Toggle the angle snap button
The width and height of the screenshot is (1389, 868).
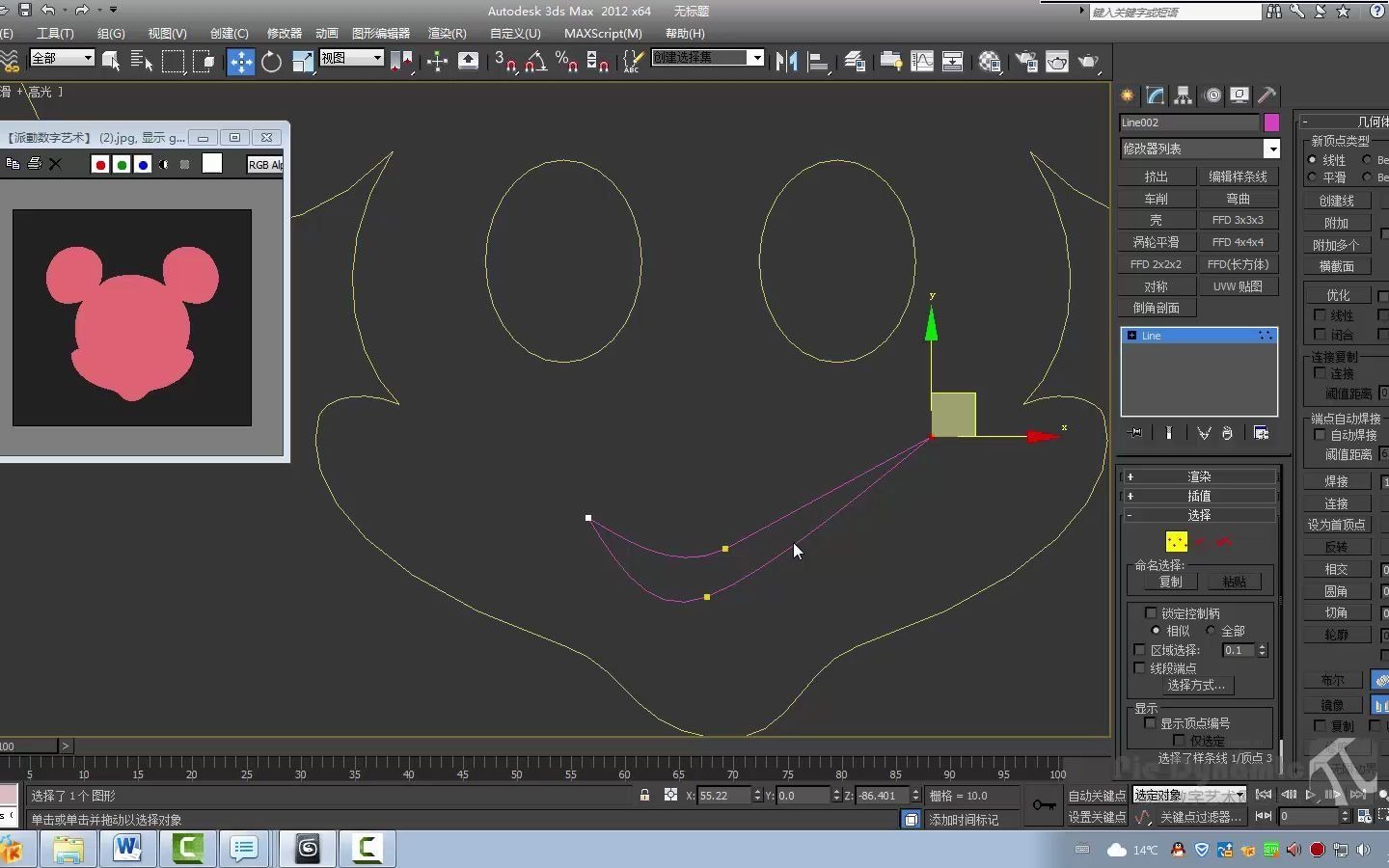536,62
